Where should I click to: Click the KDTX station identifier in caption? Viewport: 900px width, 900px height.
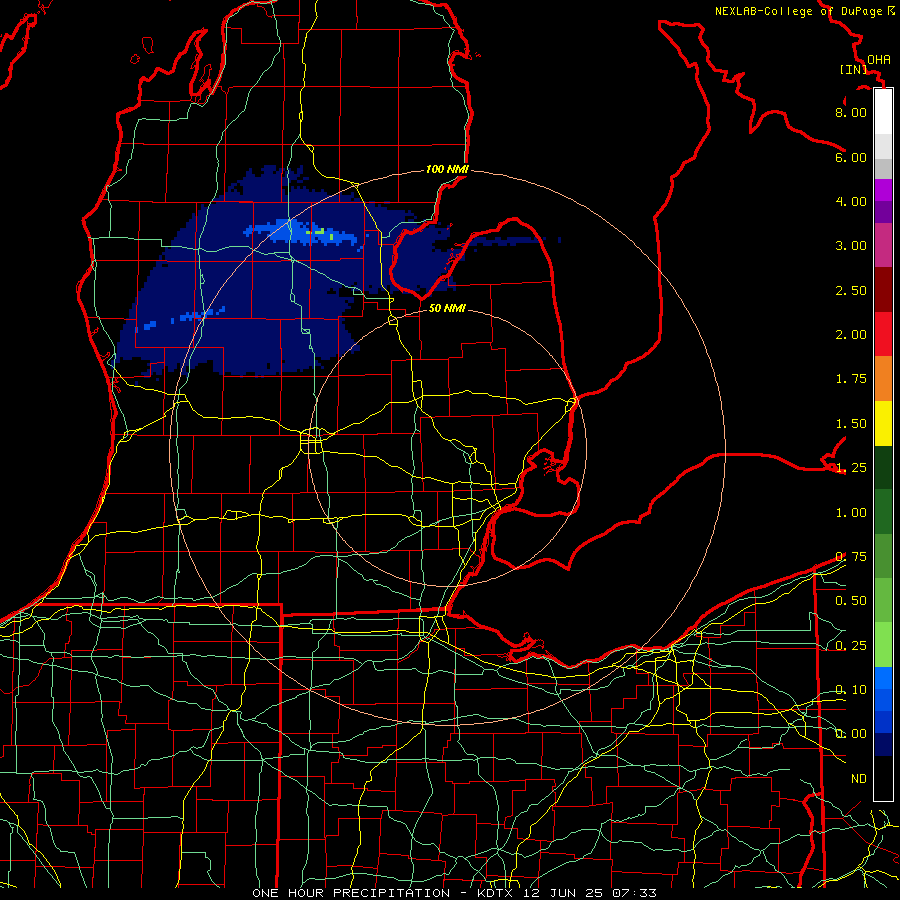tap(497, 893)
